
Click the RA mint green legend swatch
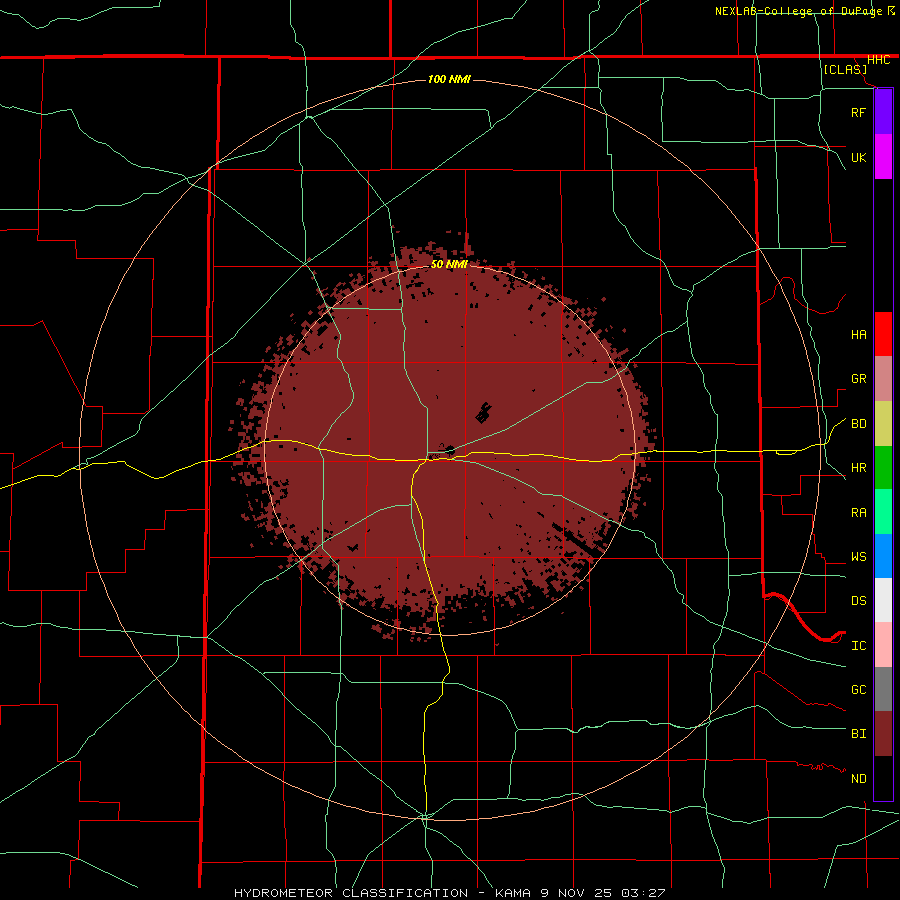tap(883, 512)
